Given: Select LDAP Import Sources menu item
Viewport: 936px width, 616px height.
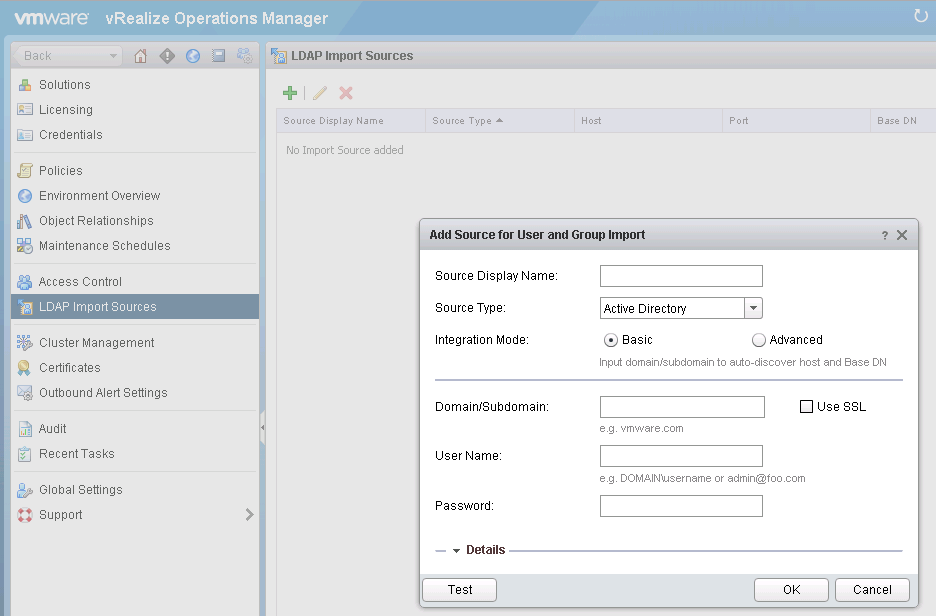Looking at the screenshot, I should 135,307.
